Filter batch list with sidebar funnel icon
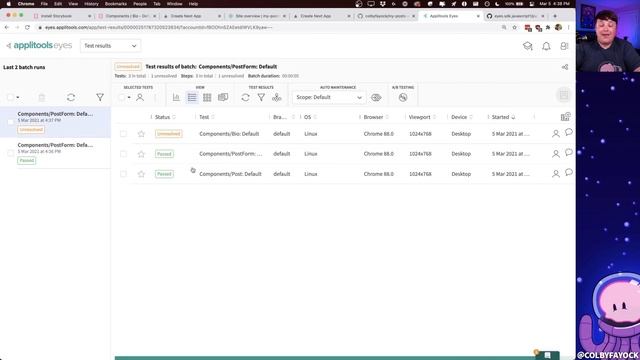Image resolution: width=640 pixels, height=360 pixels. tap(100, 97)
